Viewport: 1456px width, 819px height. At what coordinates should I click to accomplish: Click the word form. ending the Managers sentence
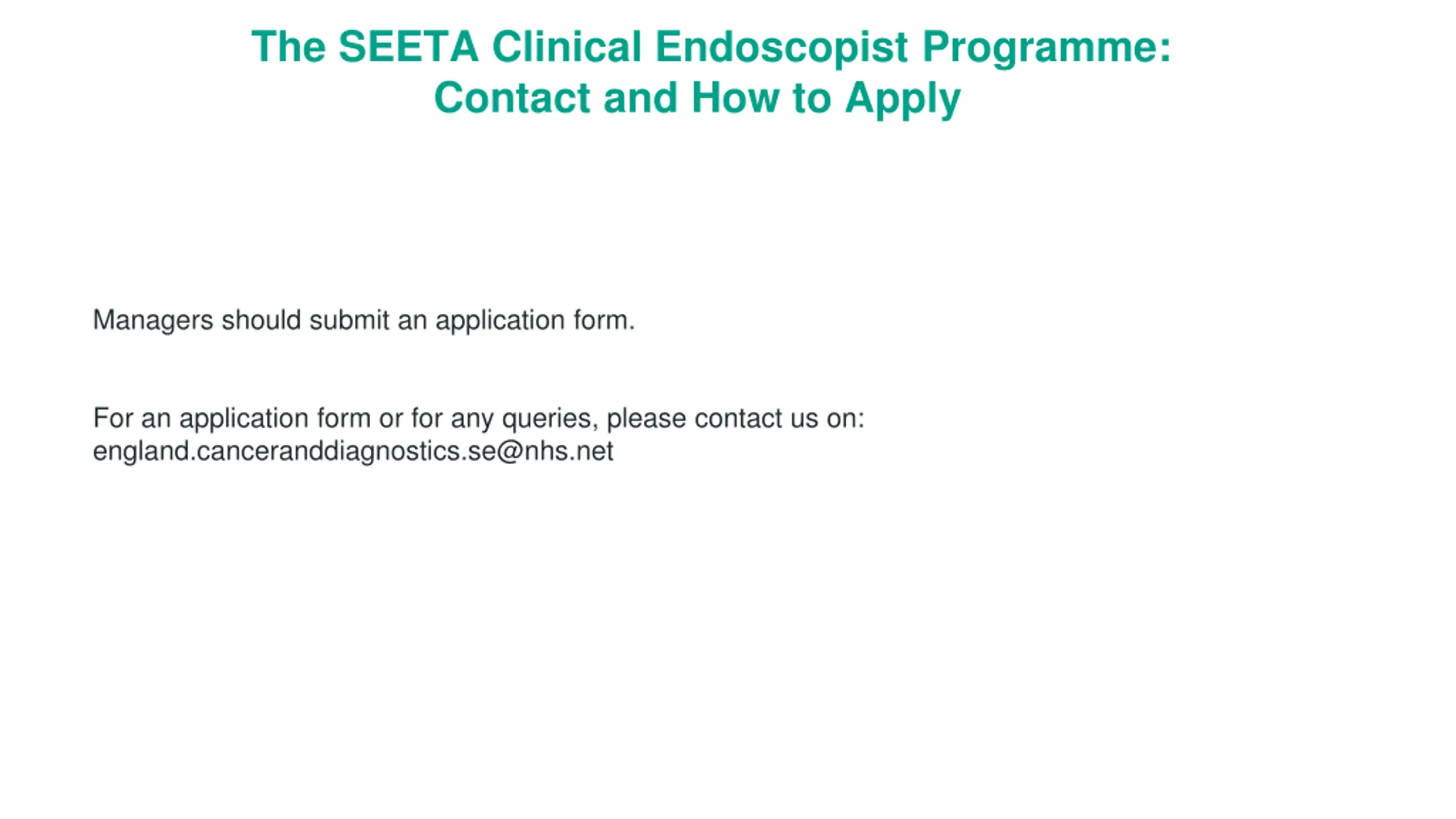[604, 320]
